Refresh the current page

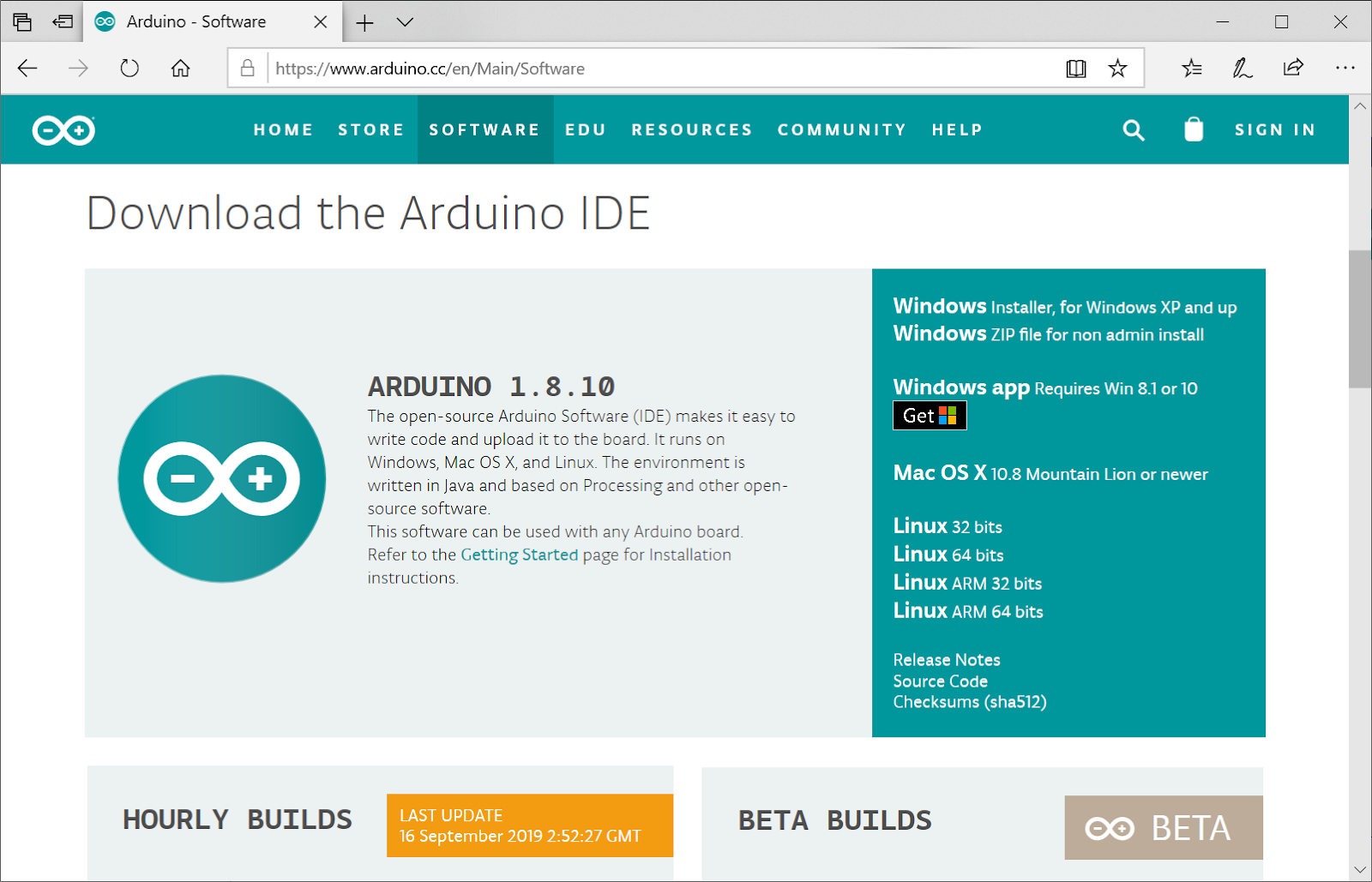coord(129,69)
